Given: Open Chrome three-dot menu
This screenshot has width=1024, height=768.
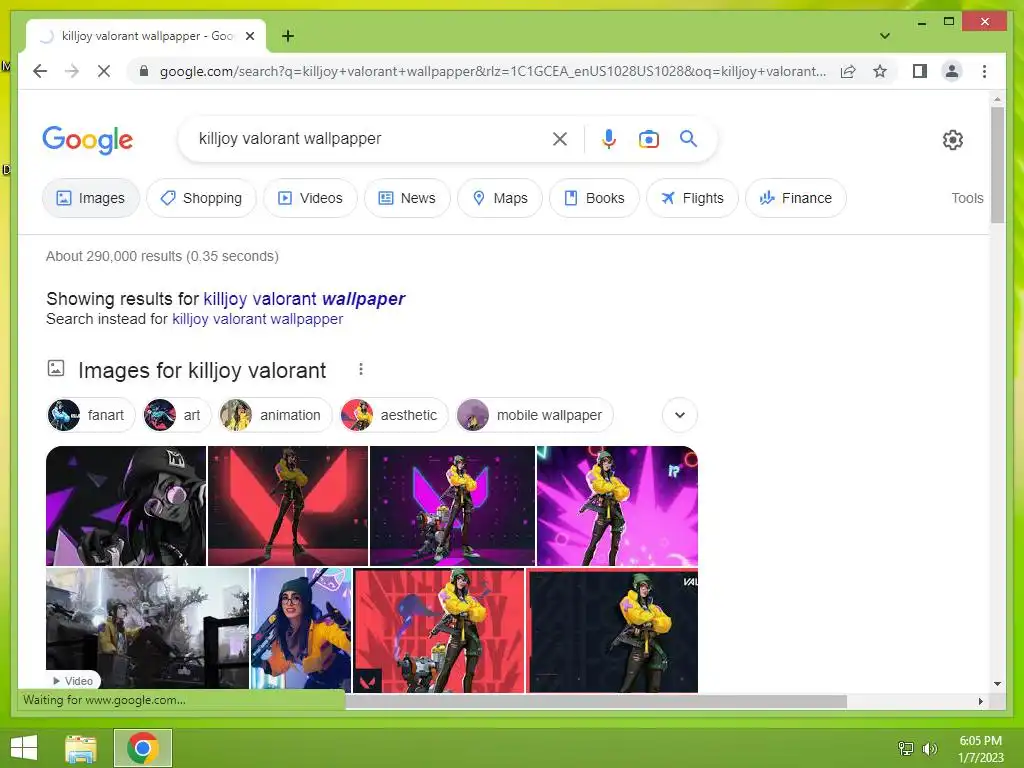Looking at the screenshot, I should click(984, 71).
